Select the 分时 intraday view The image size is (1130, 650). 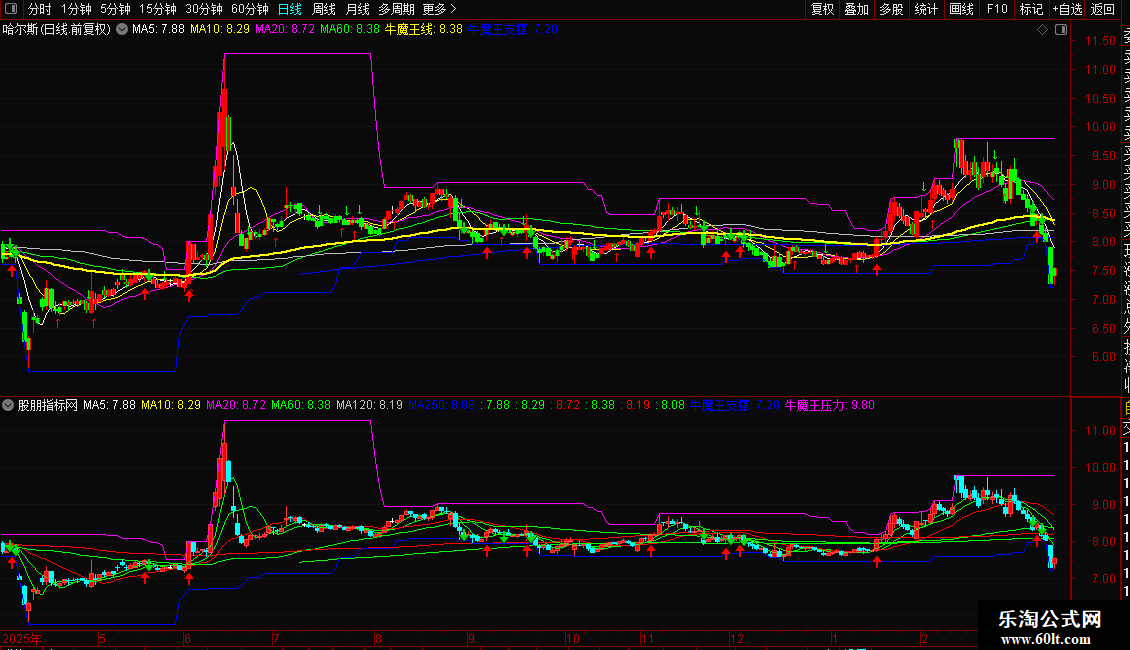click(40, 9)
